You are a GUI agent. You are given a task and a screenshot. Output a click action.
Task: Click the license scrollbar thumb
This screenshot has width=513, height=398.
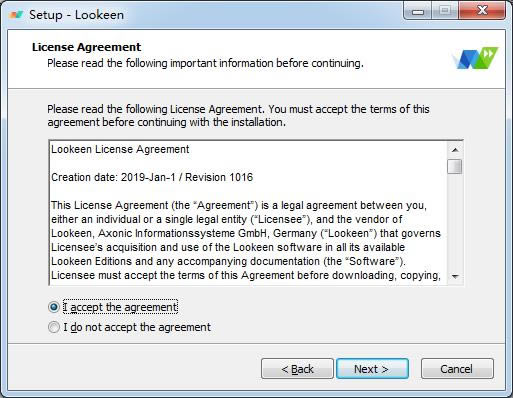pos(455,166)
